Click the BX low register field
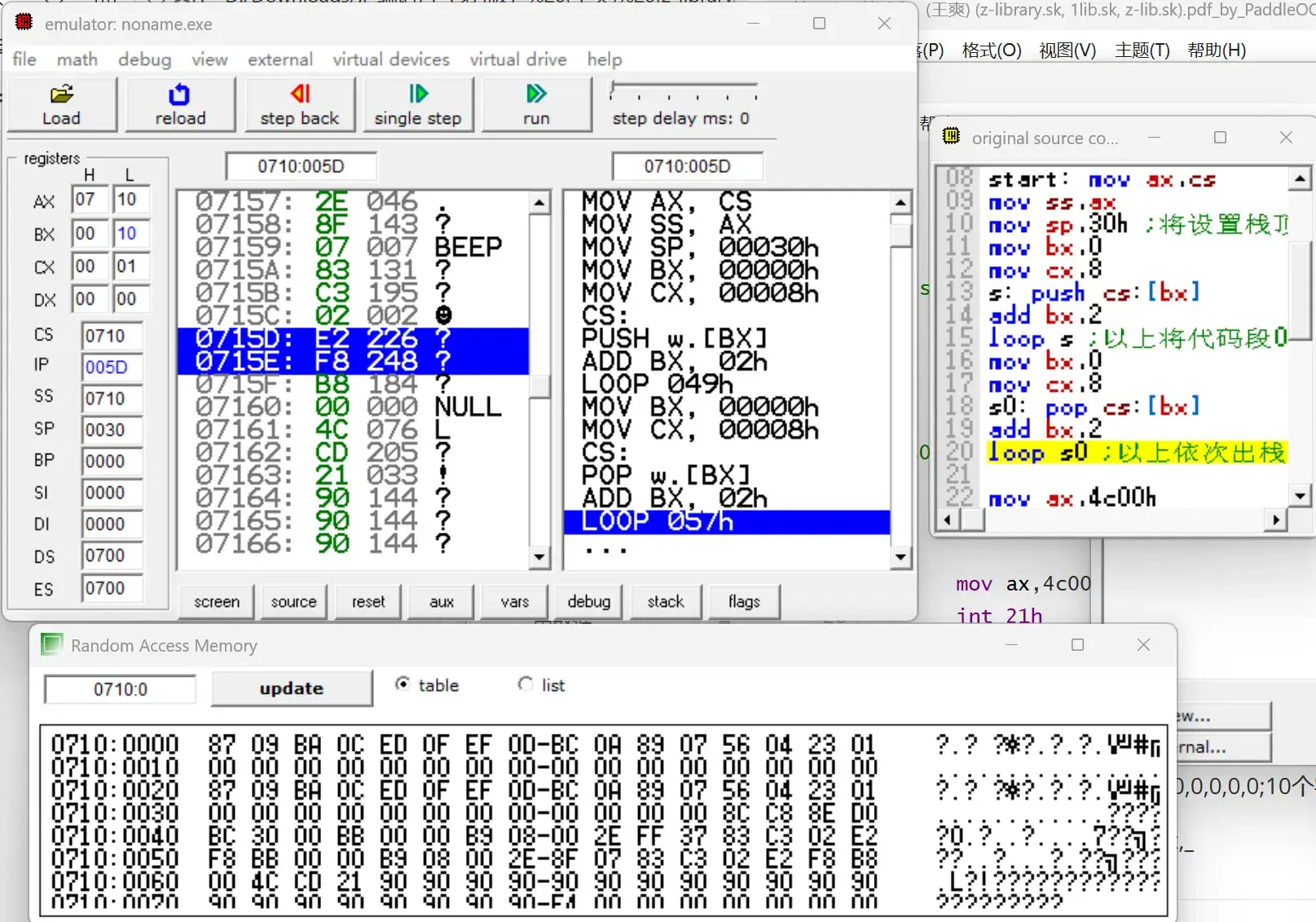Viewport: 1316px width, 922px height. pyautogui.click(x=130, y=234)
